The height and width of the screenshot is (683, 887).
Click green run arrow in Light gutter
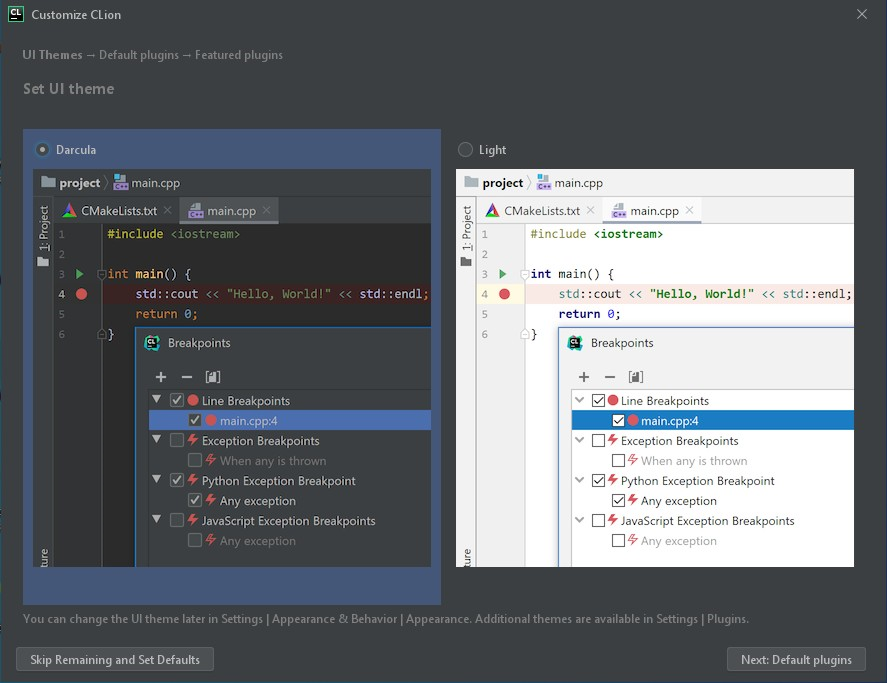coord(503,274)
